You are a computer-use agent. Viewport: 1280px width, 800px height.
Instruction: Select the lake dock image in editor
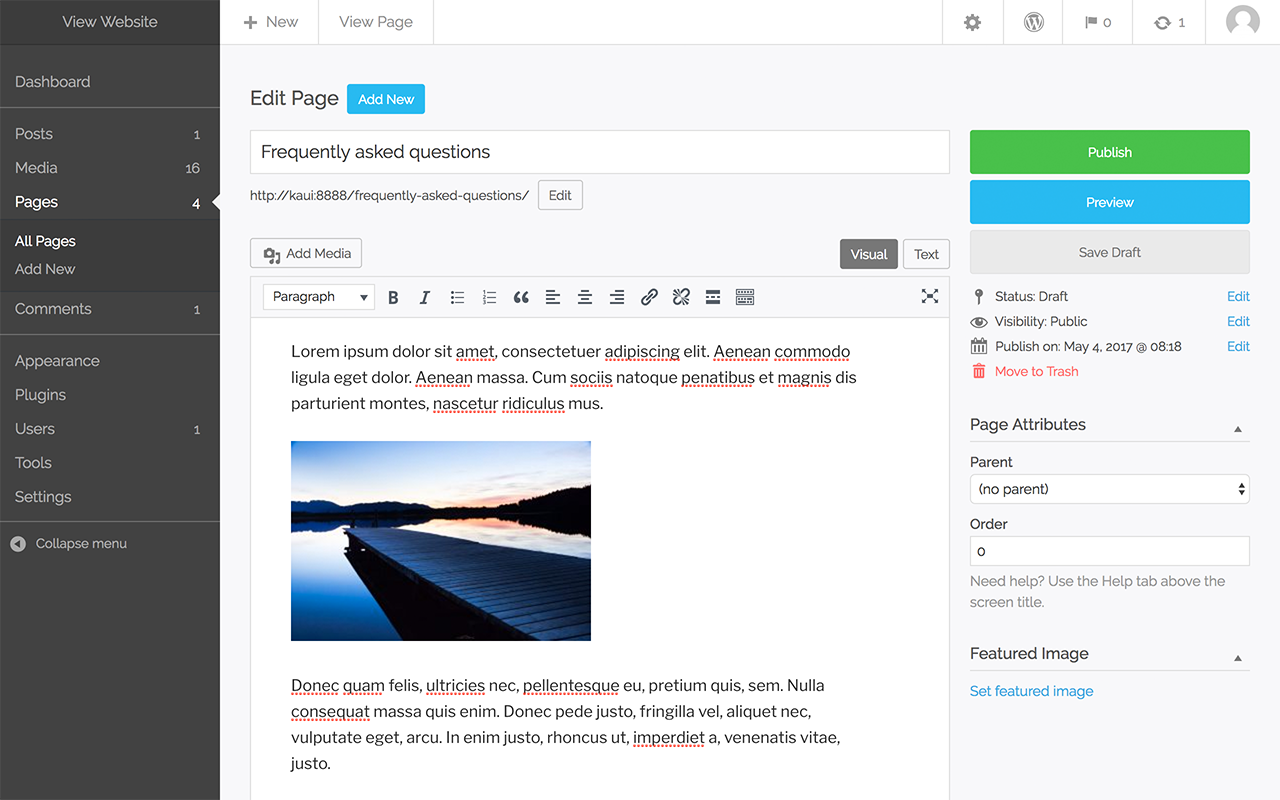[x=441, y=541]
